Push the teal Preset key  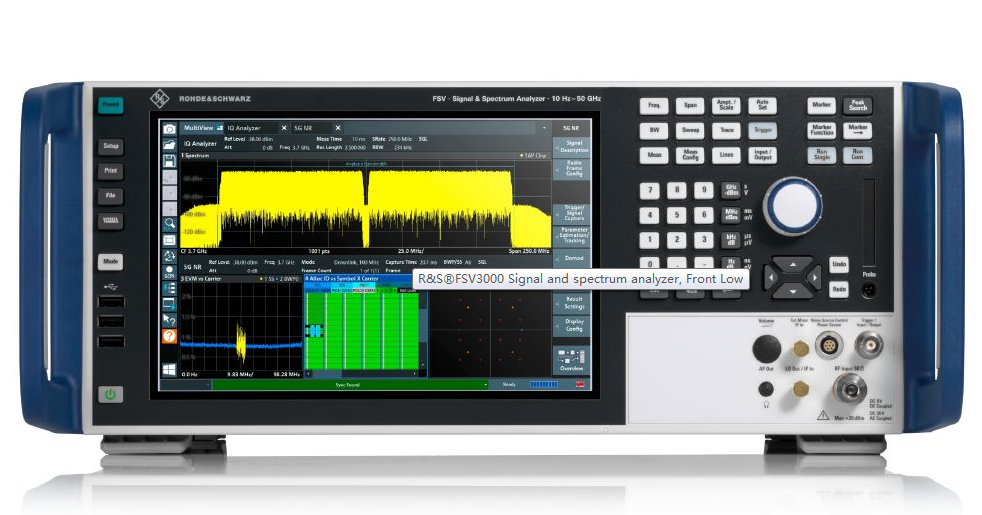pyautogui.click(x=110, y=105)
